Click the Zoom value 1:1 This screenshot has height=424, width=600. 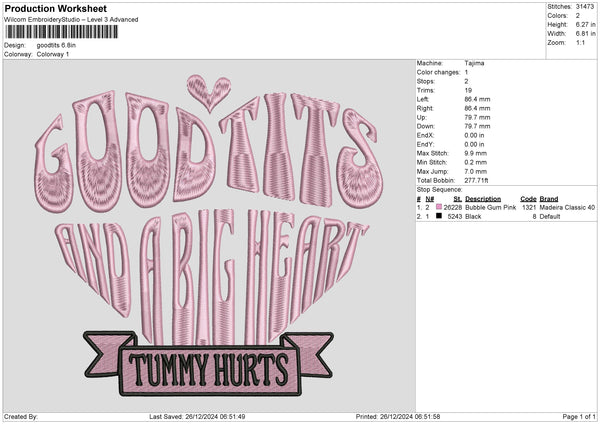pyautogui.click(x=580, y=42)
